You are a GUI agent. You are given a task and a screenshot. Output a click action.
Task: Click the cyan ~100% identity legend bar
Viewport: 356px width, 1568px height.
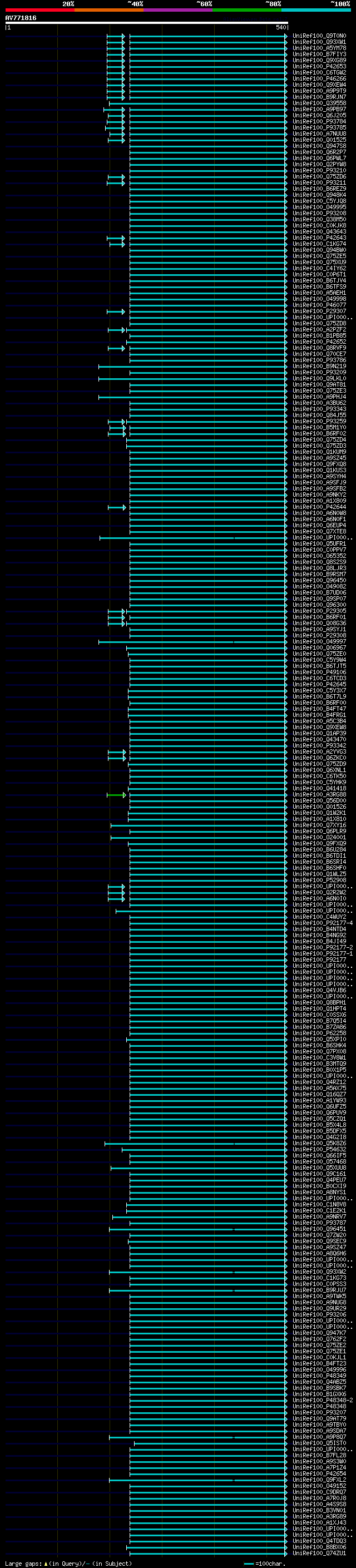(x=316, y=10)
